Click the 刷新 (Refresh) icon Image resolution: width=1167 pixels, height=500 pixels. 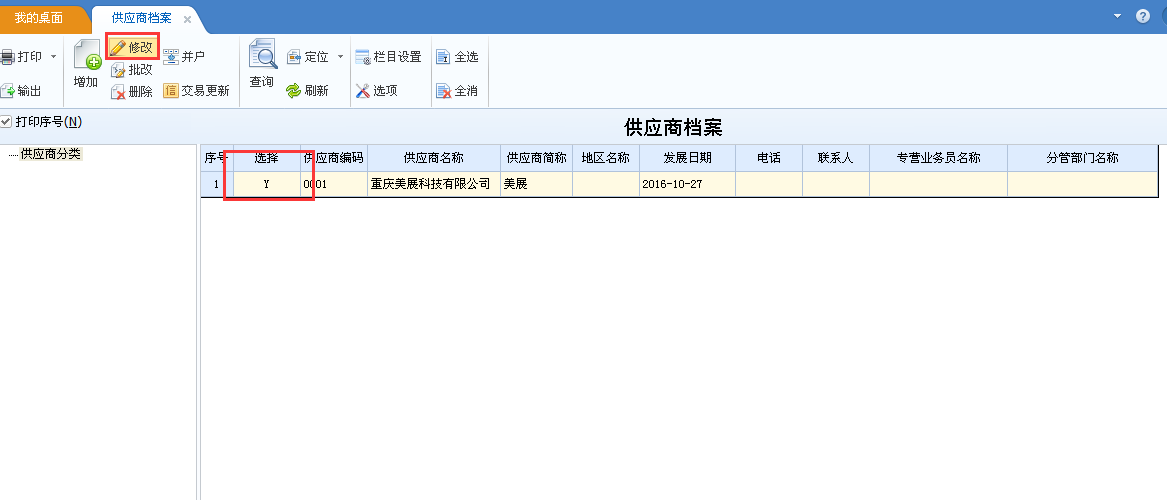293,91
